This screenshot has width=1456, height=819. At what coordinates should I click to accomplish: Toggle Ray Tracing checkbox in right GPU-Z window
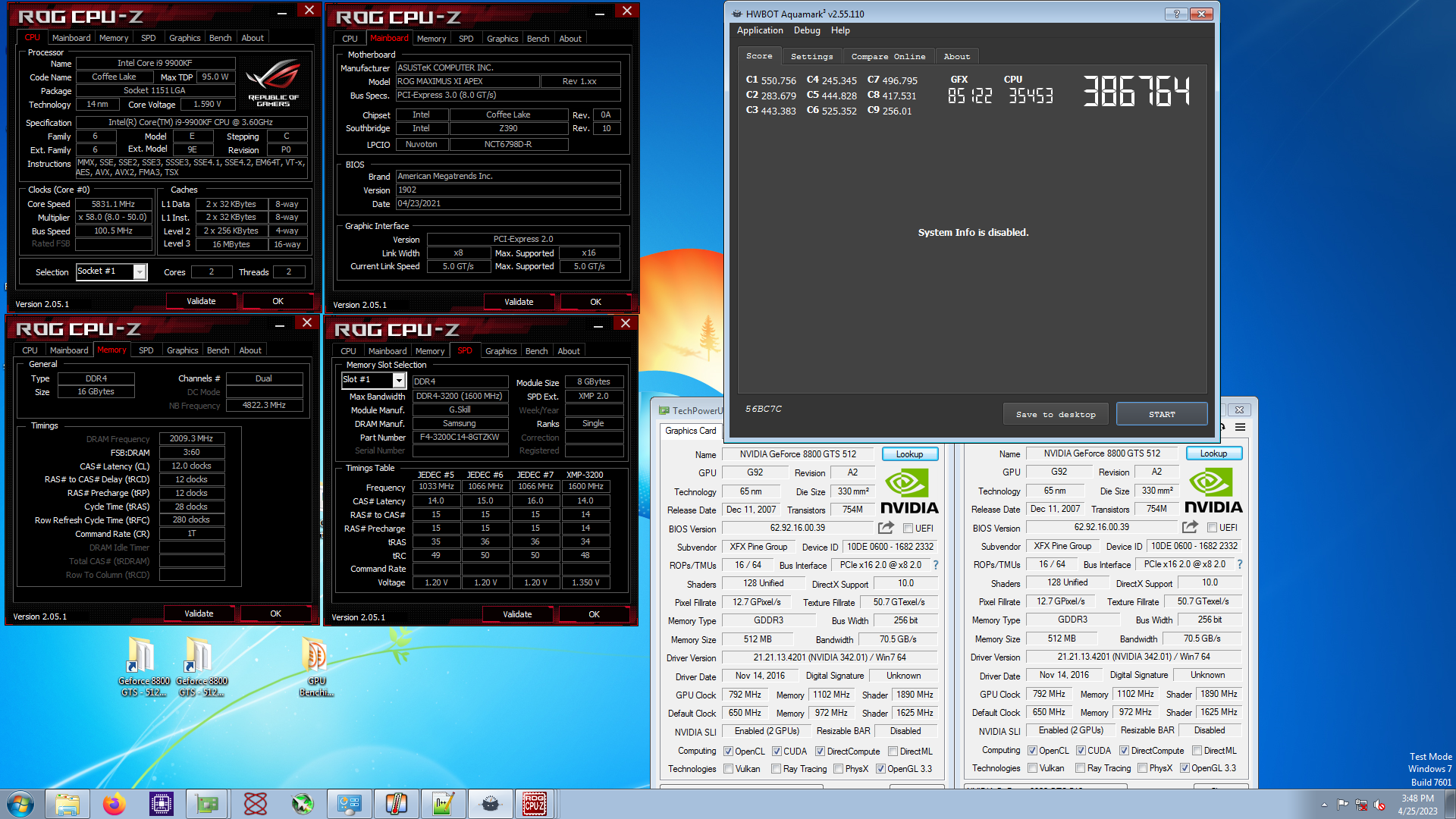1080,768
